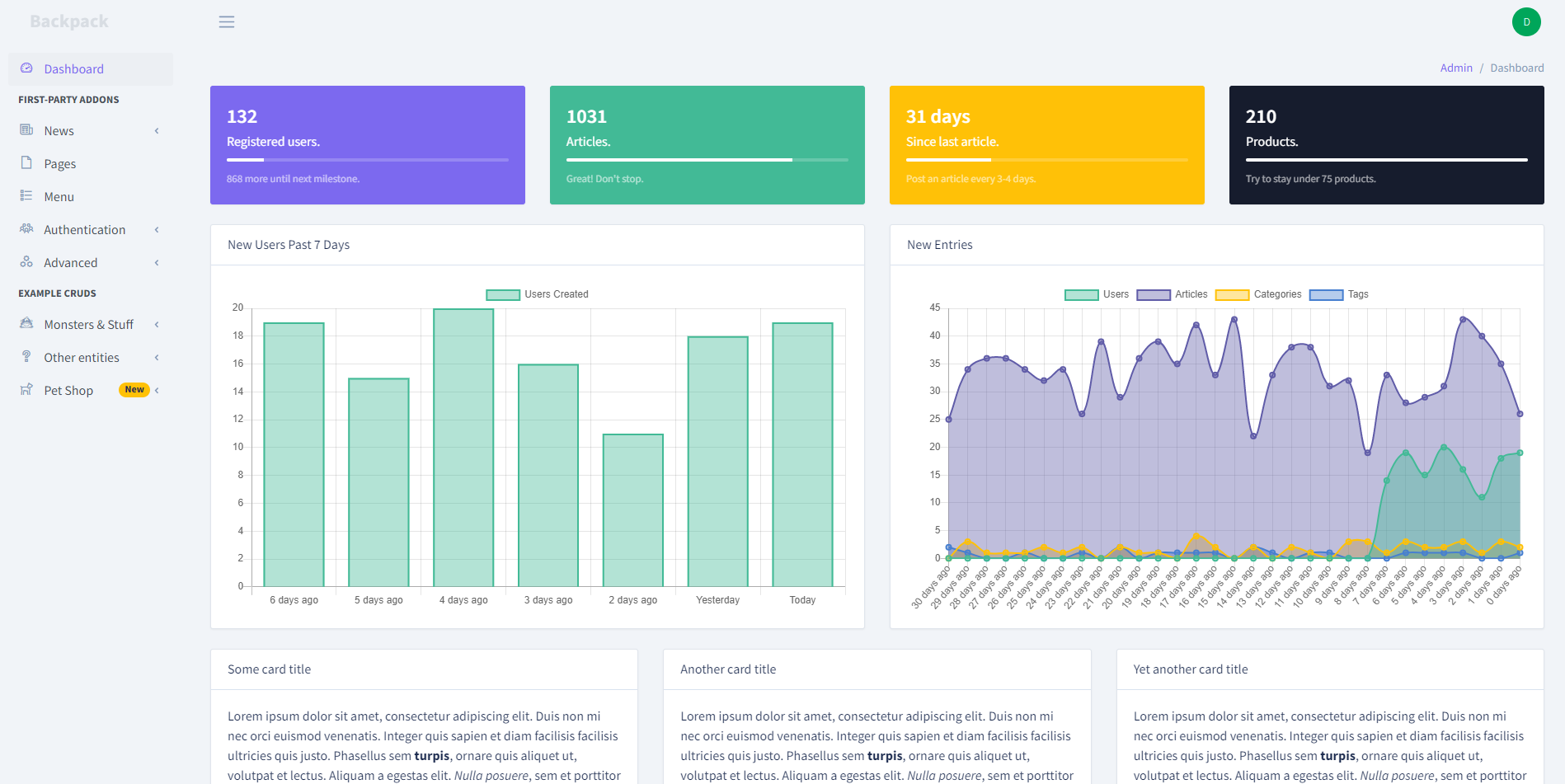Click the Advanced sitemap icon
The image size is (1565, 784).
[x=27, y=262]
